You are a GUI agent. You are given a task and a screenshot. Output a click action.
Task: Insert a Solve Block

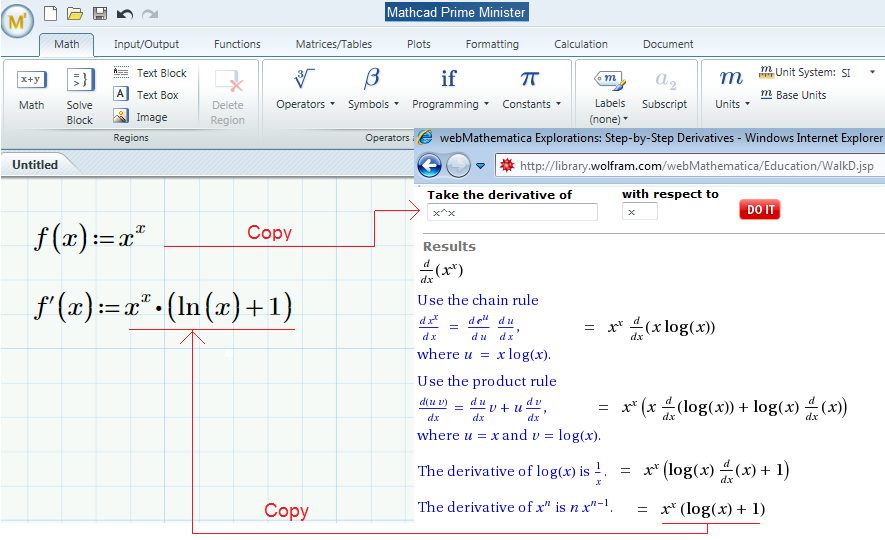pyautogui.click(x=80, y=96)
